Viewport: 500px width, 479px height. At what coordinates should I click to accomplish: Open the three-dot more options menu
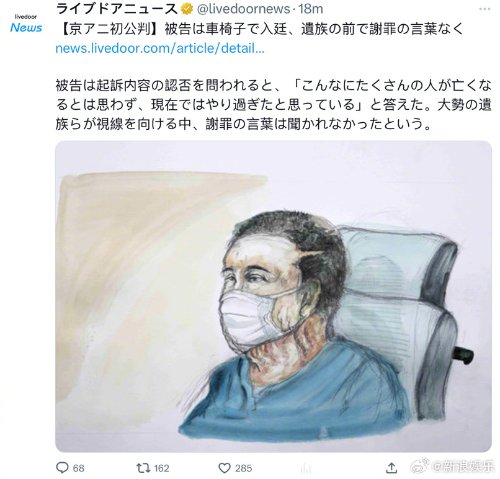484,9
